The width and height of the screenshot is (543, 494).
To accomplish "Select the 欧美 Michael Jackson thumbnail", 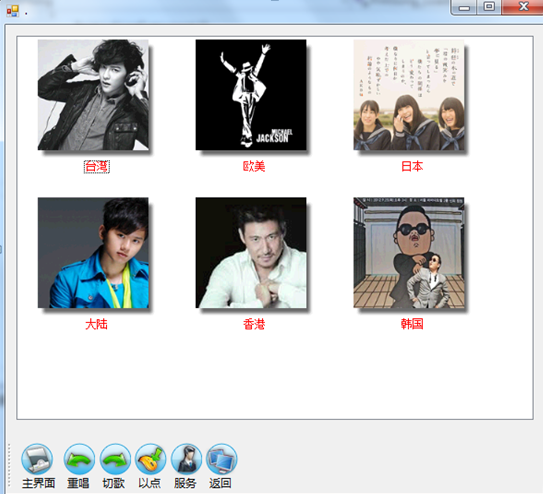I will 251,95.
